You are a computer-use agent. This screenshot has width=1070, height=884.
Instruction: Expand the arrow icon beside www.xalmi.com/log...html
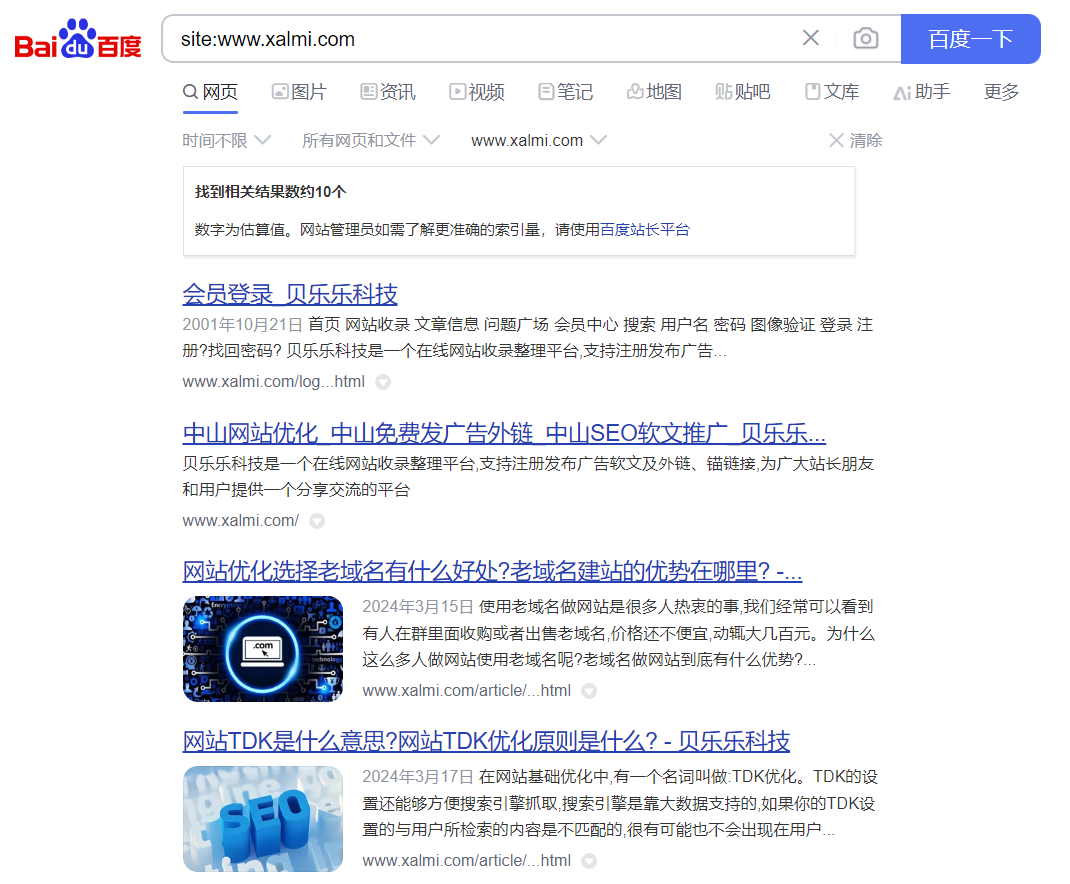click(x=384, y=382)
